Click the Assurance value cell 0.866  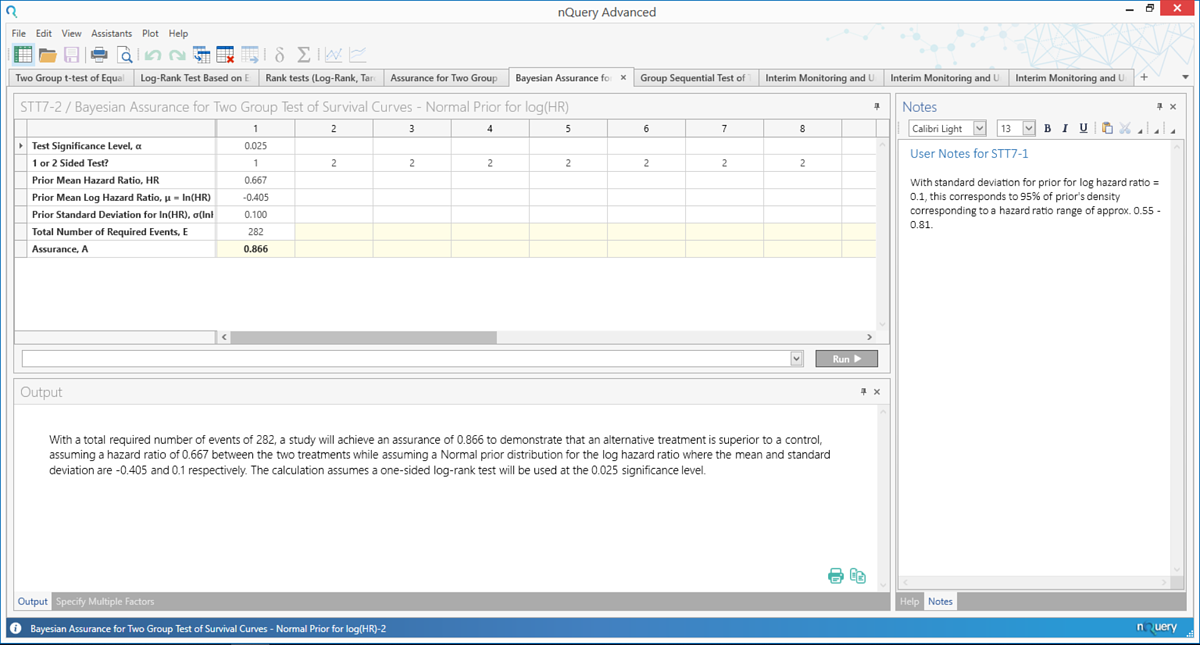[255, 249]
